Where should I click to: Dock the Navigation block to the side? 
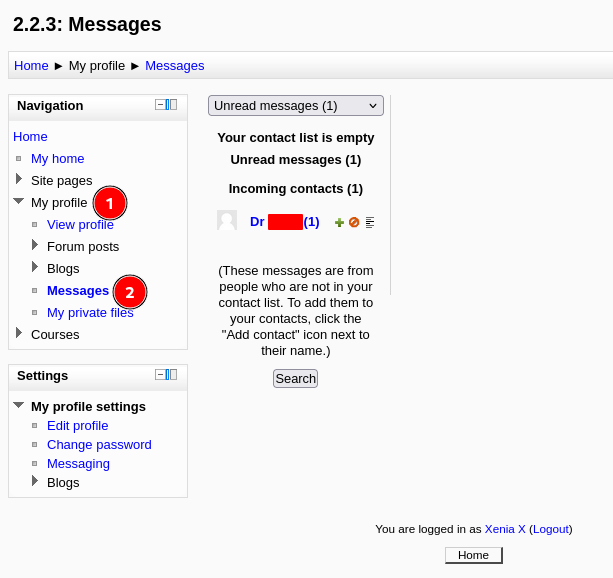pos(171,105)
